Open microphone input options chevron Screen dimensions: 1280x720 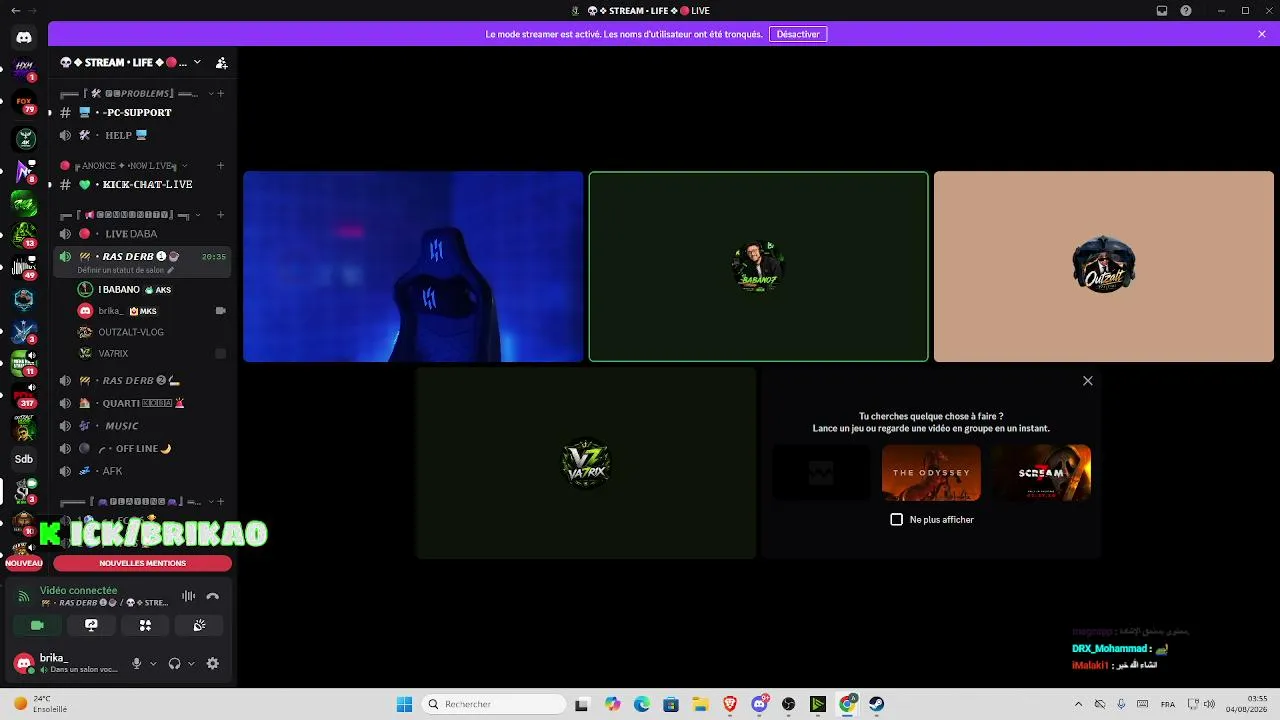[x=153, y=663]
